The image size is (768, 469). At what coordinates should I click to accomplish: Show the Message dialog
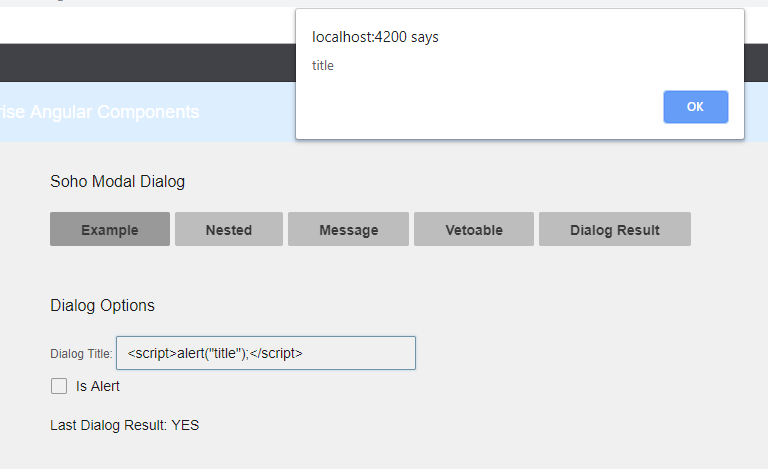(348, 229)
